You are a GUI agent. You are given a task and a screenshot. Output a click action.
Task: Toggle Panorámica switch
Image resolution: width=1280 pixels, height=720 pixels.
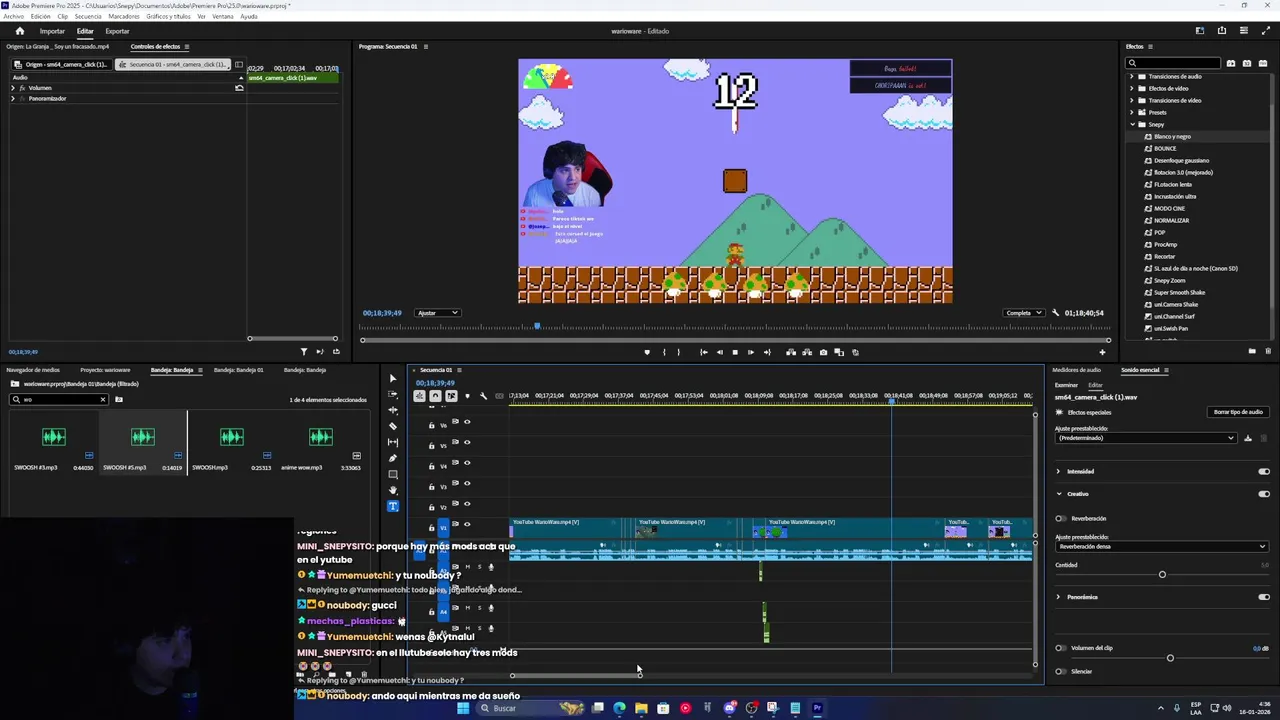1264,597
